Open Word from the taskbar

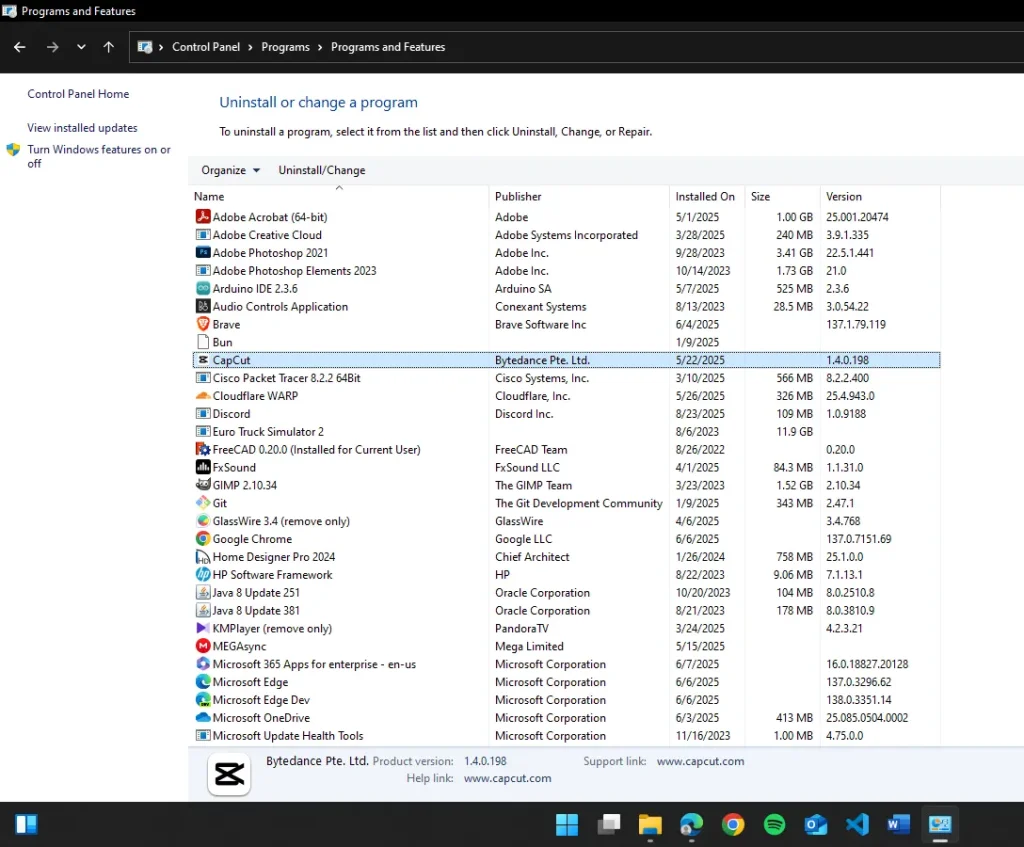(x=899, y=825)
